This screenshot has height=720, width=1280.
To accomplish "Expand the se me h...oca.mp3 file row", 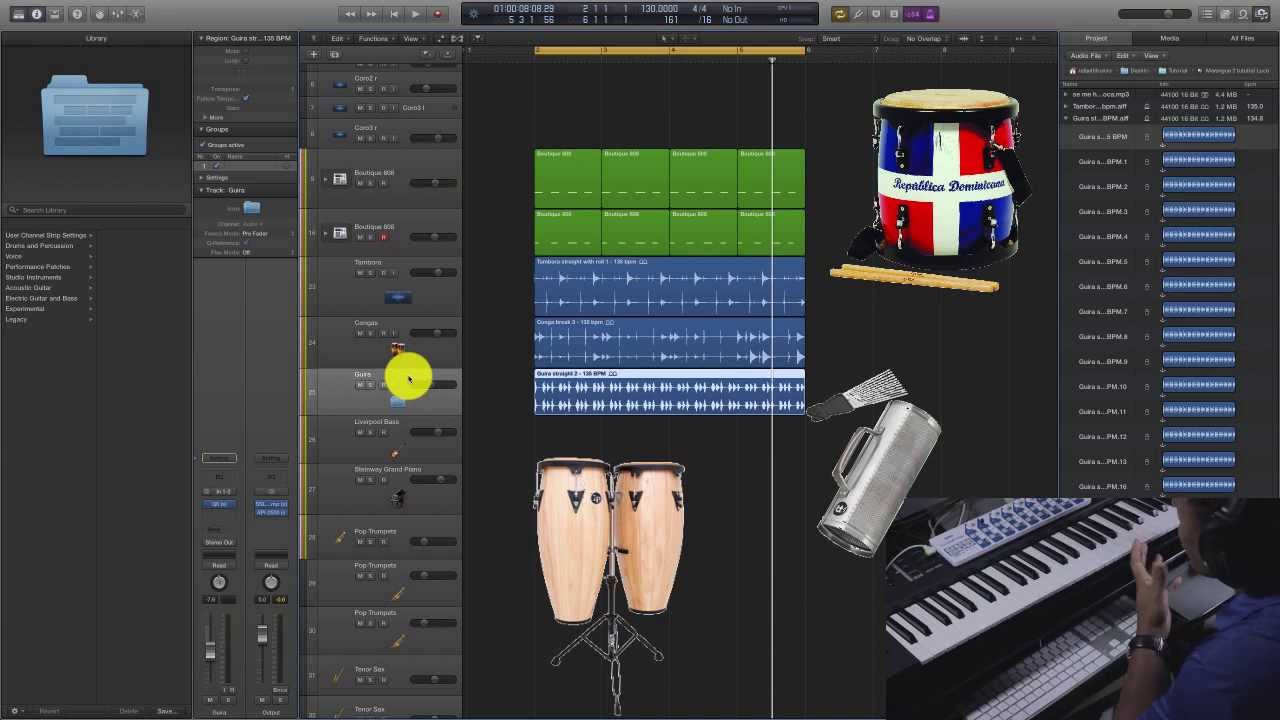I will pos(1066,94).
